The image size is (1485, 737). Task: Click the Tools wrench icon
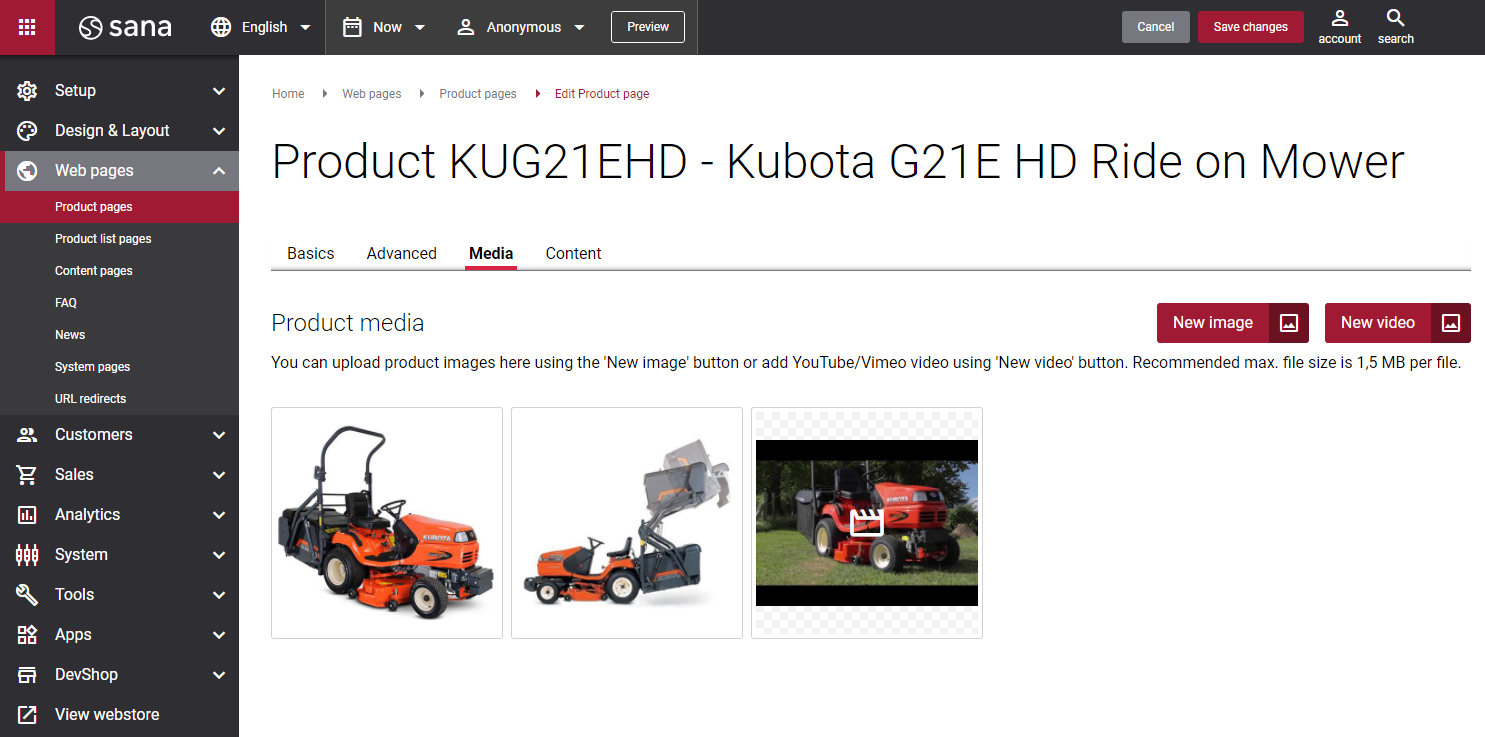tap(27, 595)
